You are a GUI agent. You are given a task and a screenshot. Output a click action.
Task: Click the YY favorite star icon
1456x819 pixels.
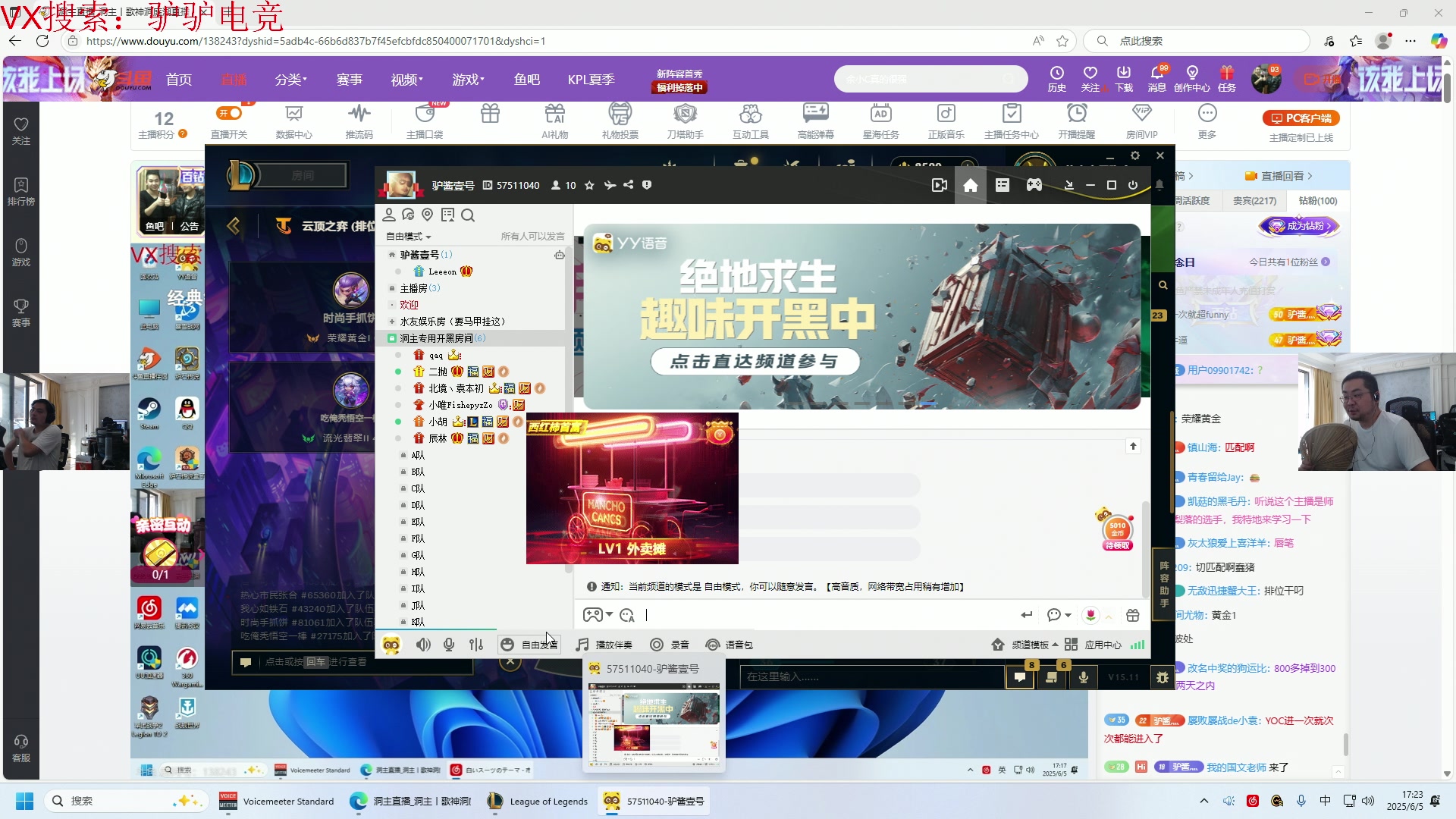click(589, 185)
